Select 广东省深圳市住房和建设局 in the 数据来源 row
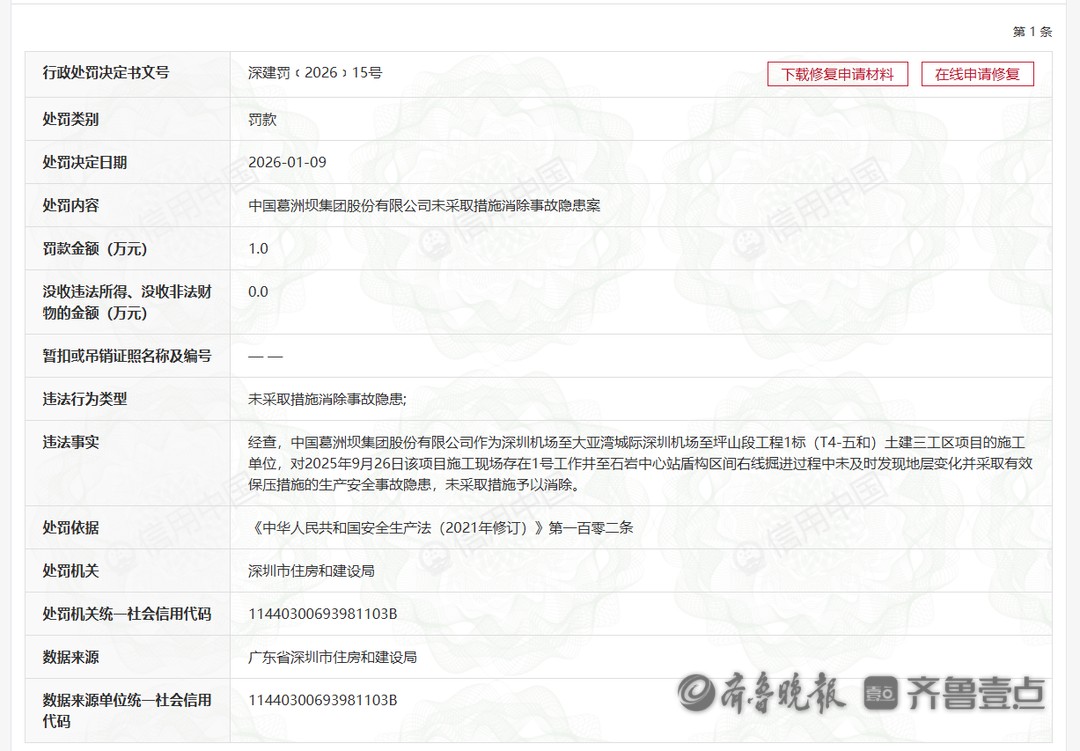The height and width of the screenshot is (751, 1080). 332,657
